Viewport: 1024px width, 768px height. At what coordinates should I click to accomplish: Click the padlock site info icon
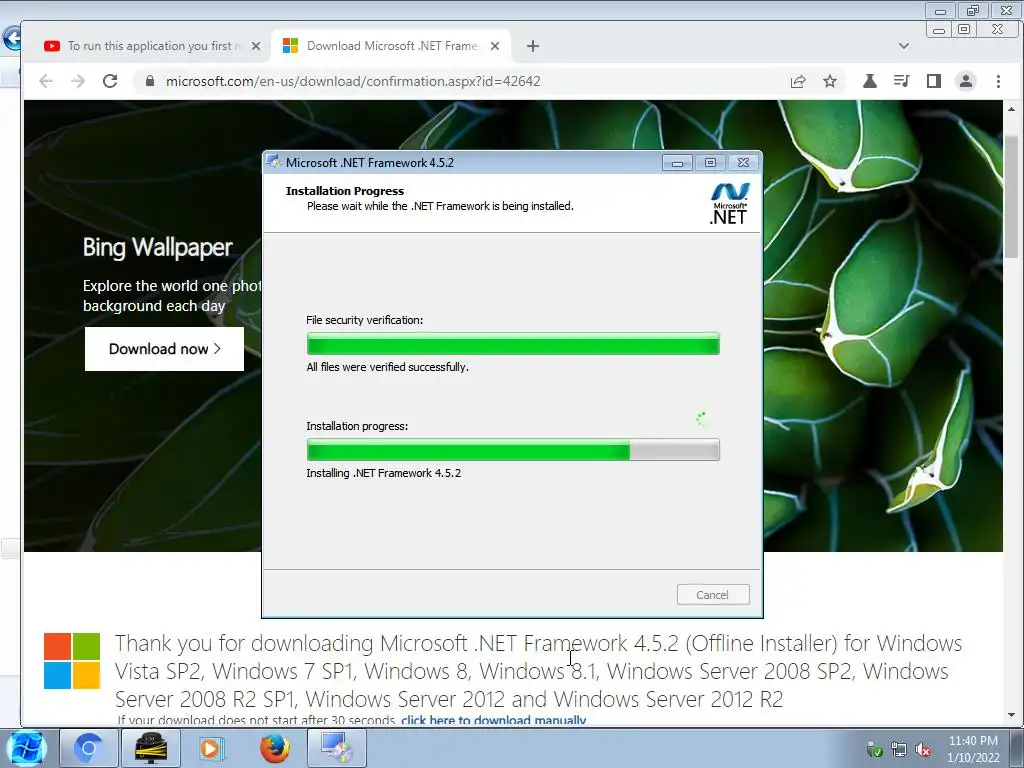150,81
